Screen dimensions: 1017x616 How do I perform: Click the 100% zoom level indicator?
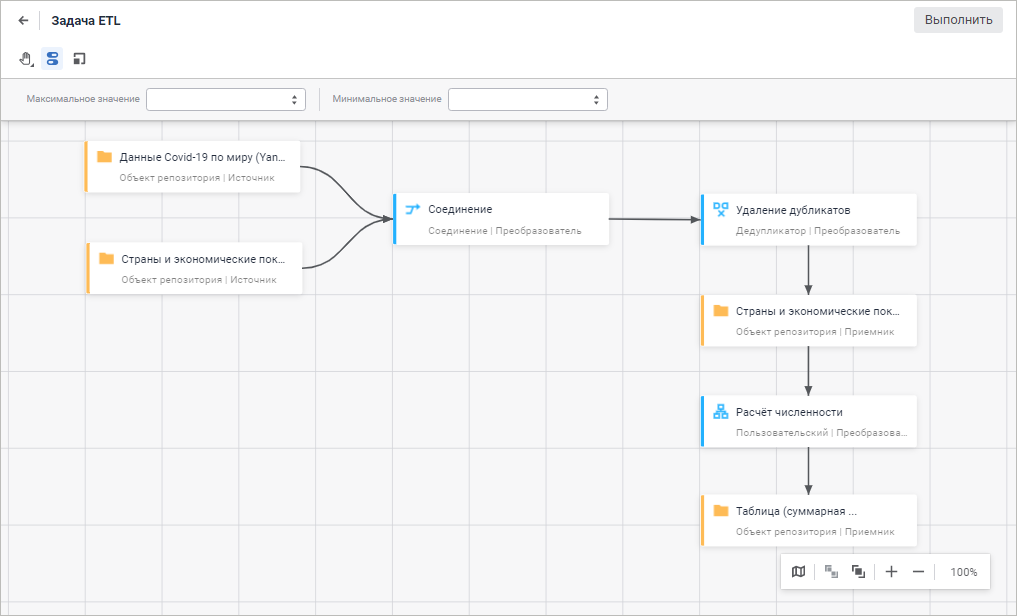point(963,572)
